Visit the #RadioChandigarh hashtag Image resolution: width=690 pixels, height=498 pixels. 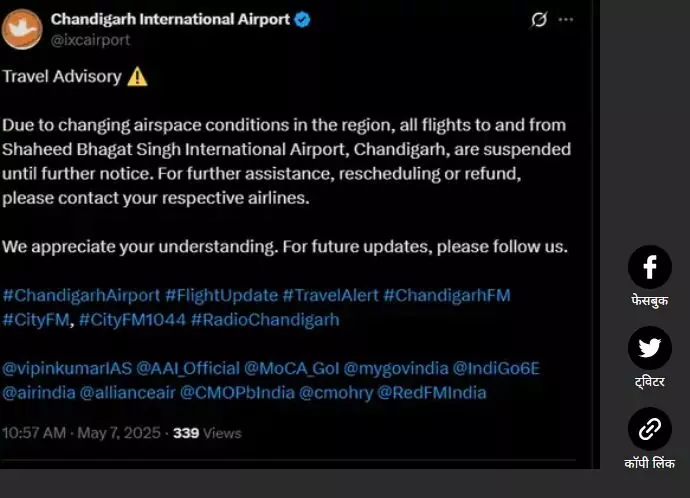265,320
